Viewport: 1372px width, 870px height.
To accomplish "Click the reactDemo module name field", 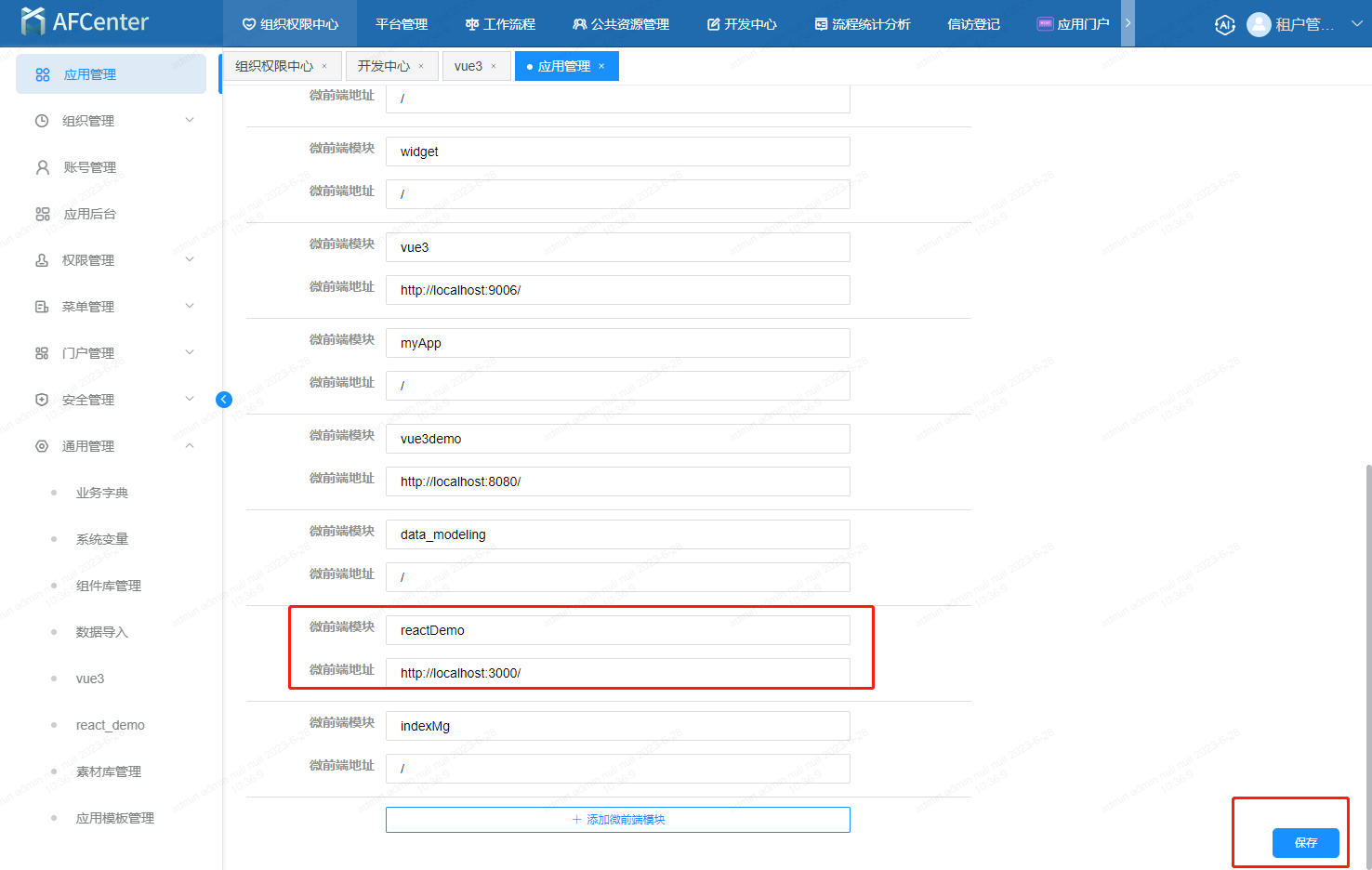I will pyautogui.click(x=617, y=630).
